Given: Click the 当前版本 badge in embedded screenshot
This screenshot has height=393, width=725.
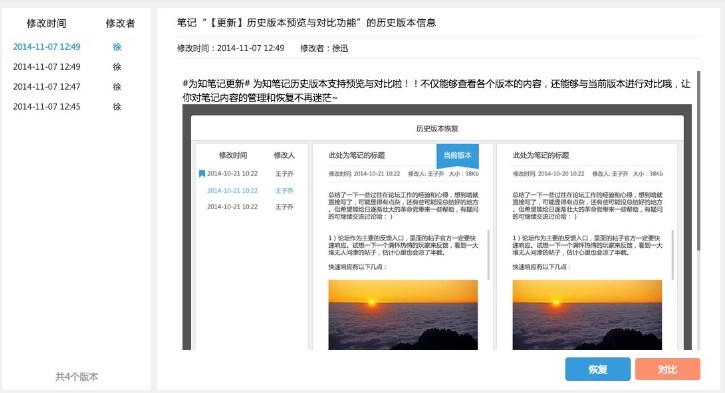Looking at the screenshot, I should [457, 156].
